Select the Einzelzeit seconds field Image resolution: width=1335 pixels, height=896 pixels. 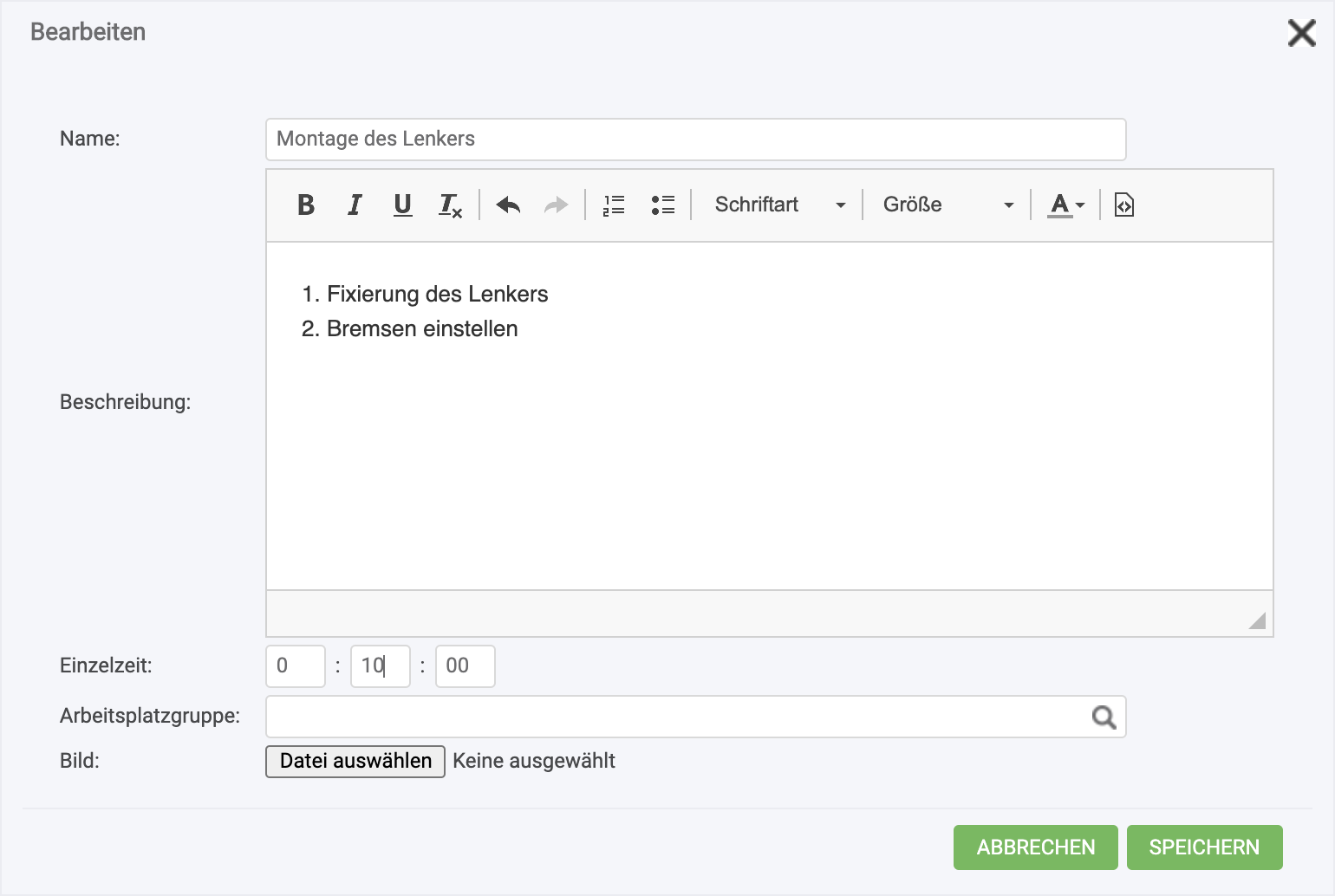465,666
